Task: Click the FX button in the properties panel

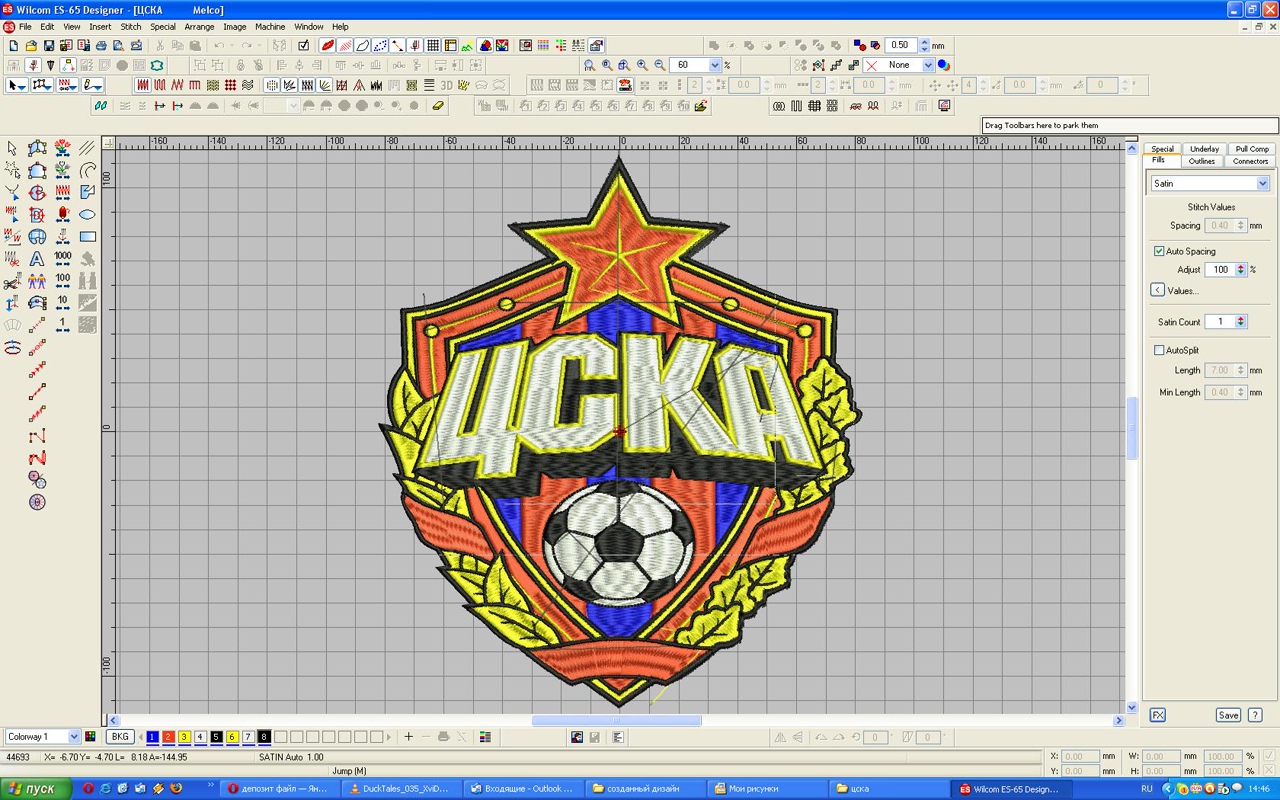Action: click(x=1157, y=715)
